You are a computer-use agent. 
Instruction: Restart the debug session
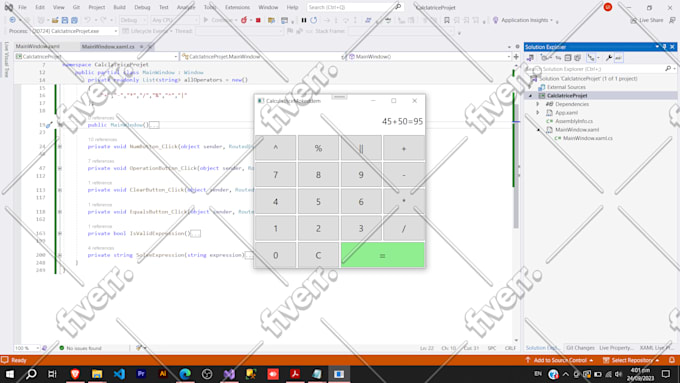314,20
